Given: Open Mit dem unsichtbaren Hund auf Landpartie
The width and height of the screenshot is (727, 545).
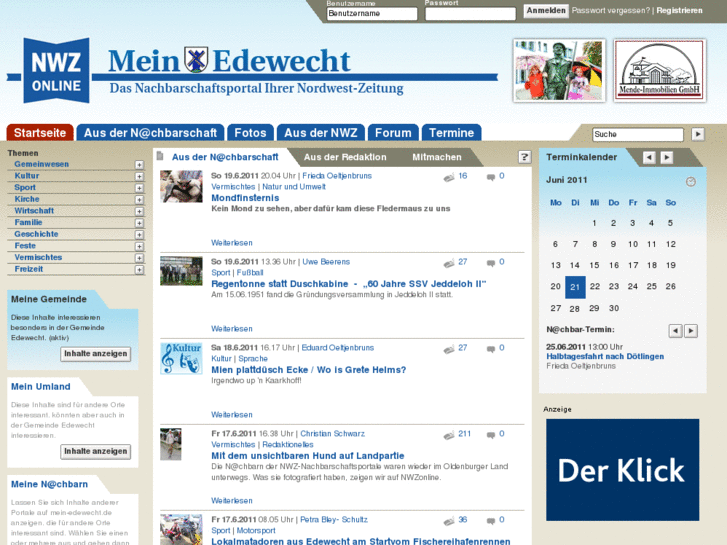Looking at the screenshot, I should (x=308, y=456).
